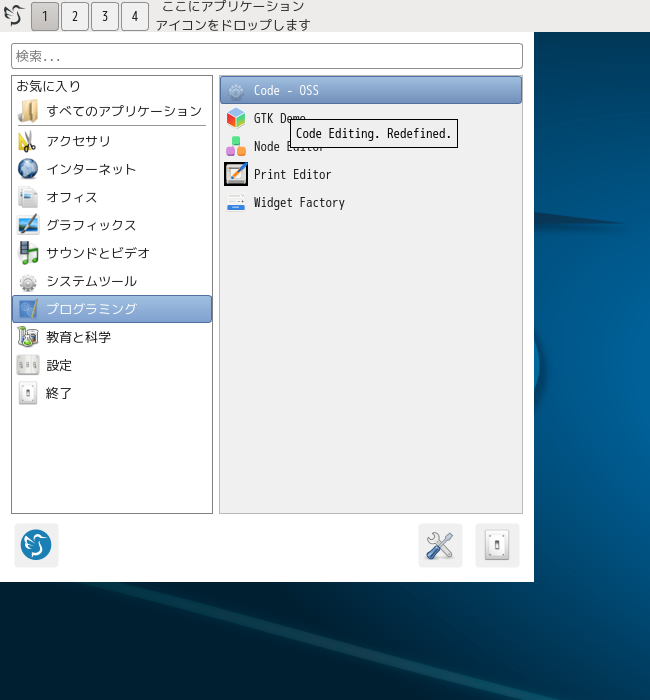
Task: Click the Print Editor pencil icon
Action: point(236,175)
